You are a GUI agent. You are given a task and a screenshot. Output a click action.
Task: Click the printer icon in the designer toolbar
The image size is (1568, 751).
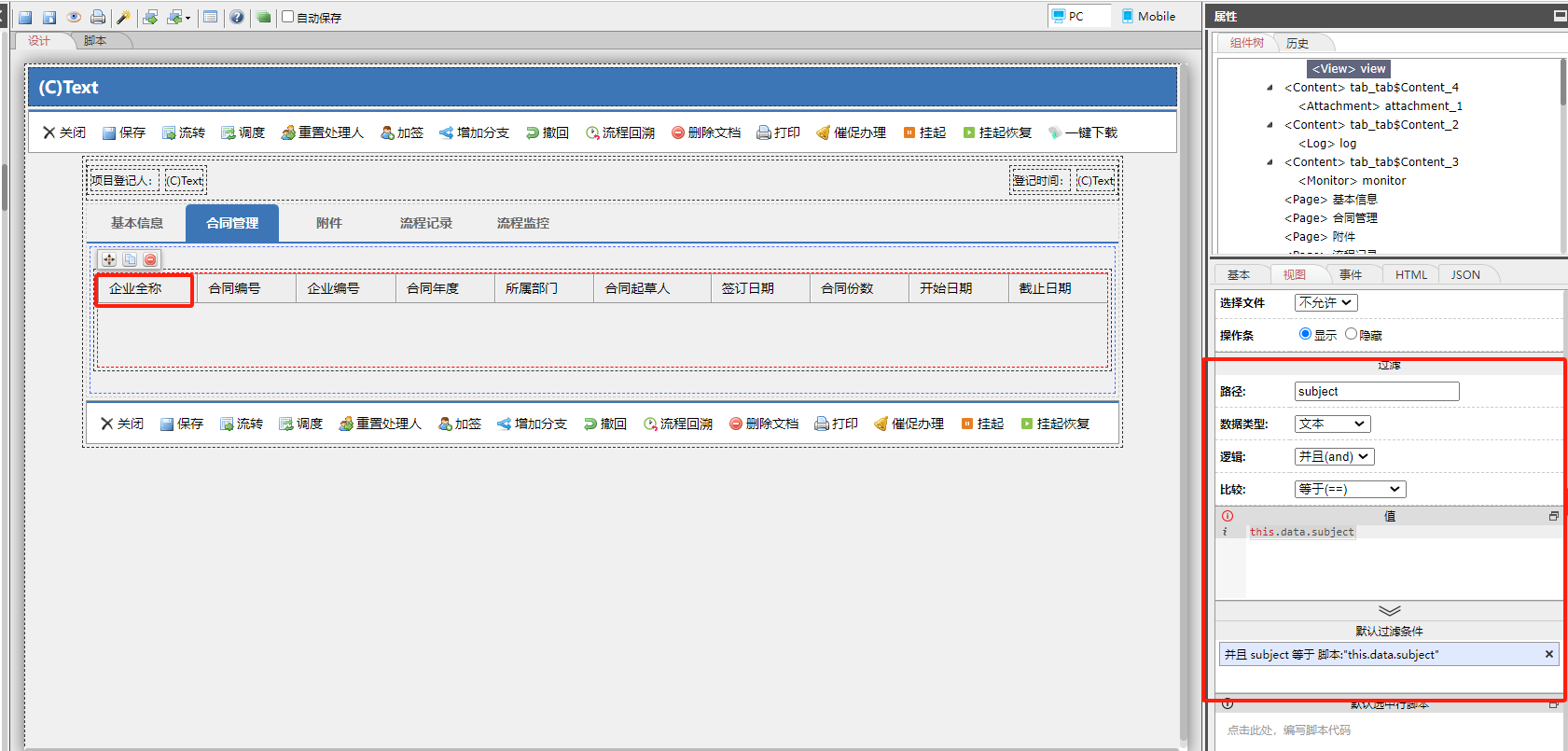pyautogui.click(x=98, y=17)
